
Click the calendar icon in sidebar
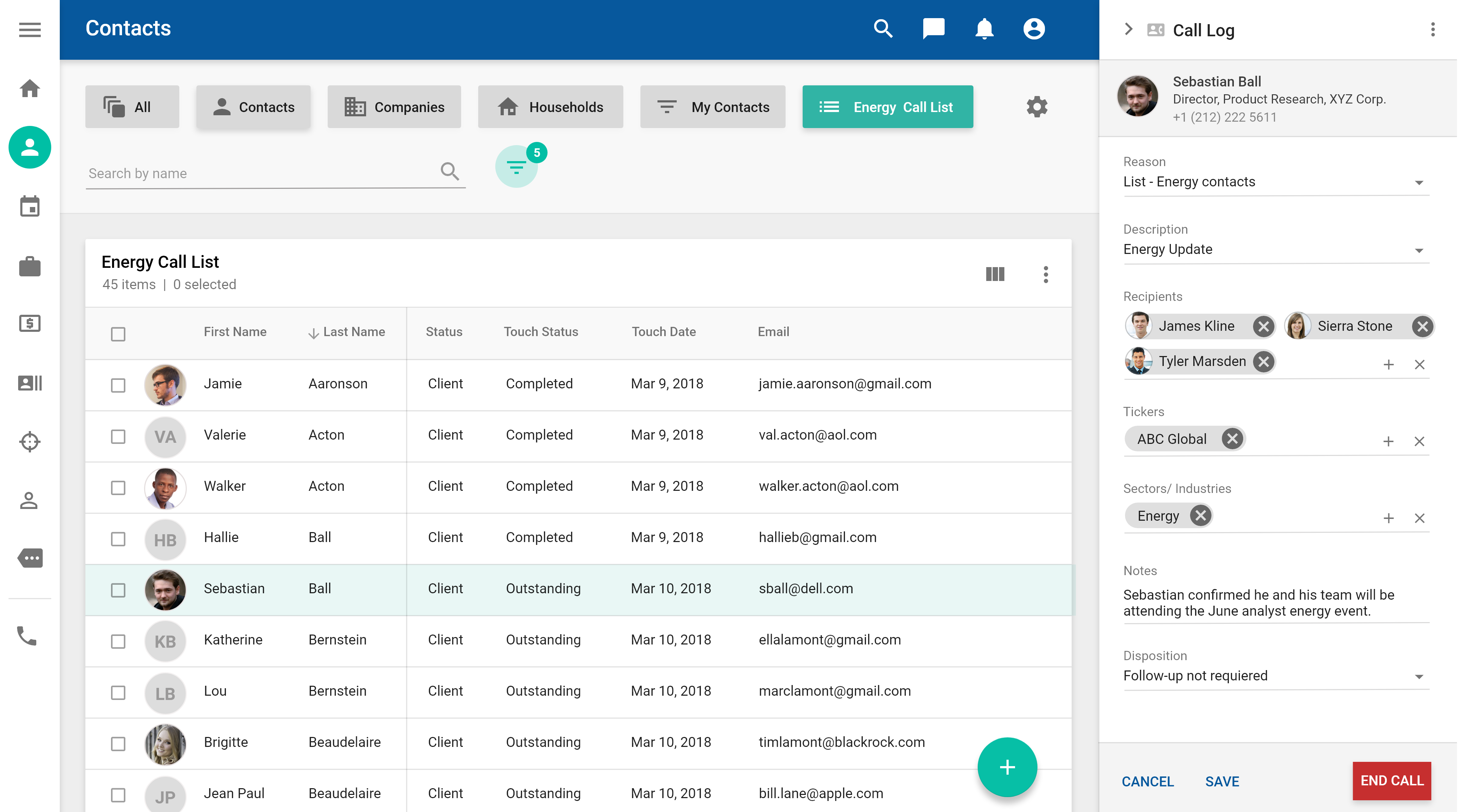[30, 207]
